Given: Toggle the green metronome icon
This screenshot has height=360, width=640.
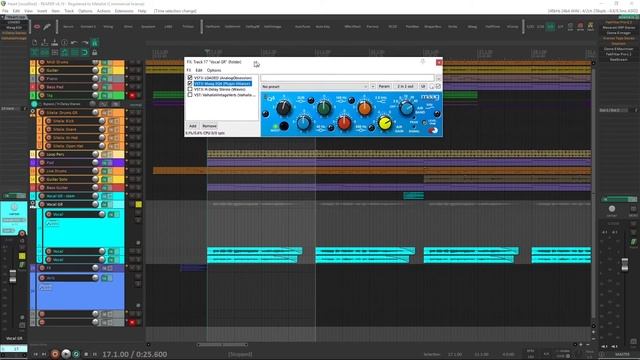Looking at the screenshot, I should pos(94,42).
